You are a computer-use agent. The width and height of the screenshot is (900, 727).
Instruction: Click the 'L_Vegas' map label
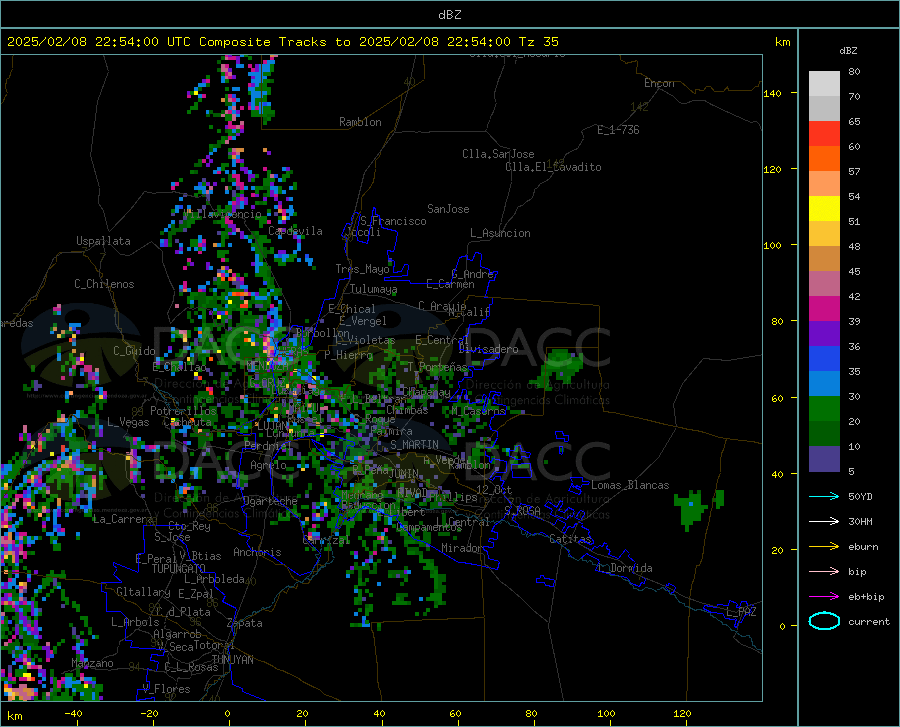pos(128,422)
